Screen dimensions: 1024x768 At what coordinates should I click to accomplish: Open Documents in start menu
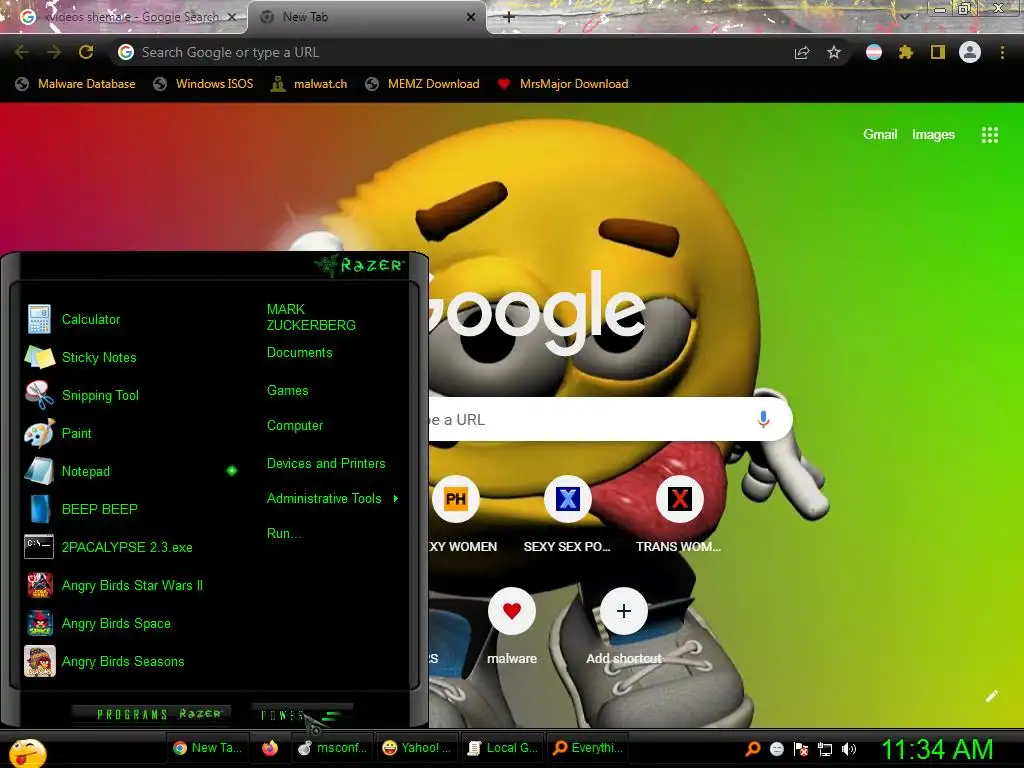pyautogui.click(x=299, y=353)
